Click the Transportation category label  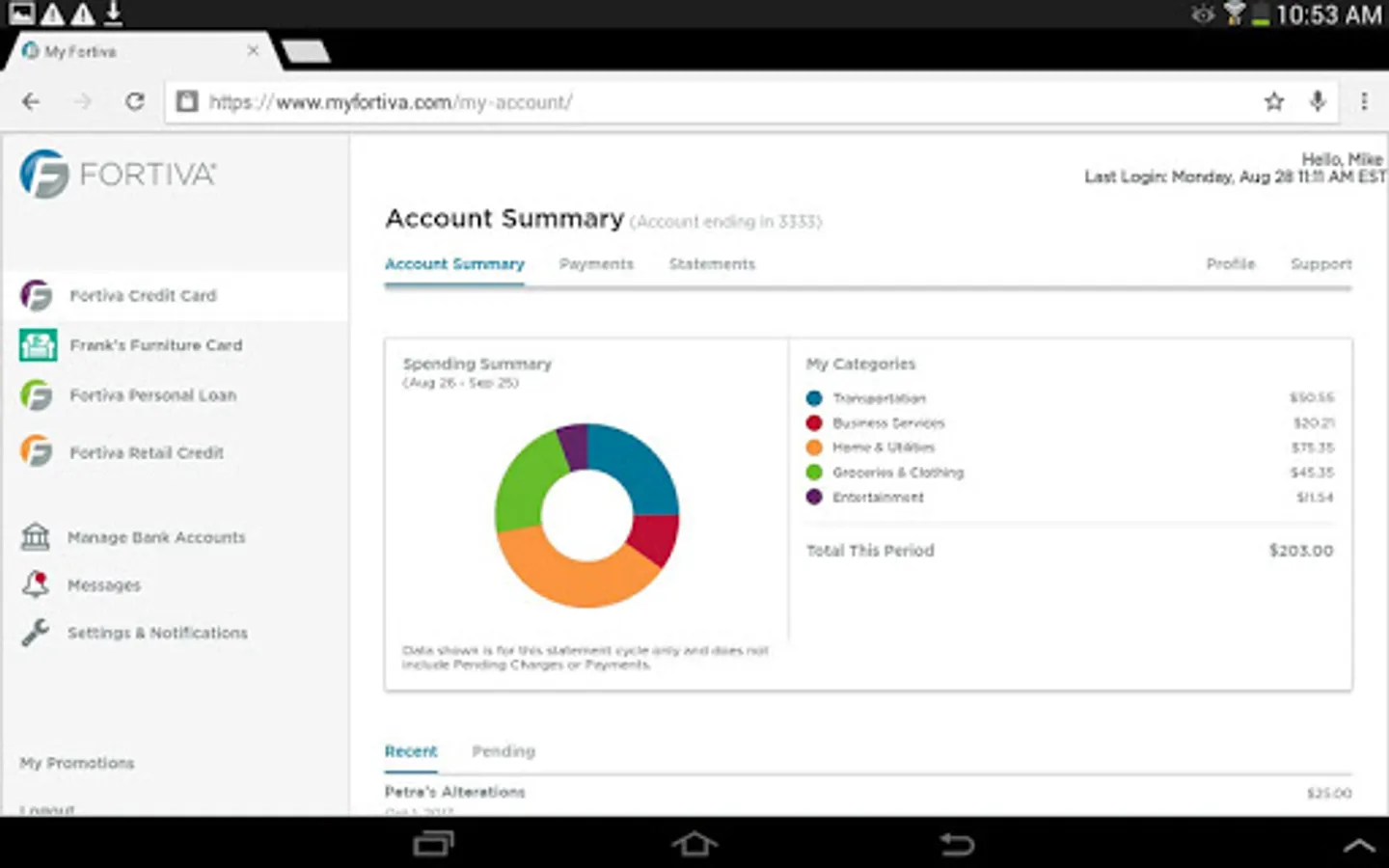(x=879, y=397)
